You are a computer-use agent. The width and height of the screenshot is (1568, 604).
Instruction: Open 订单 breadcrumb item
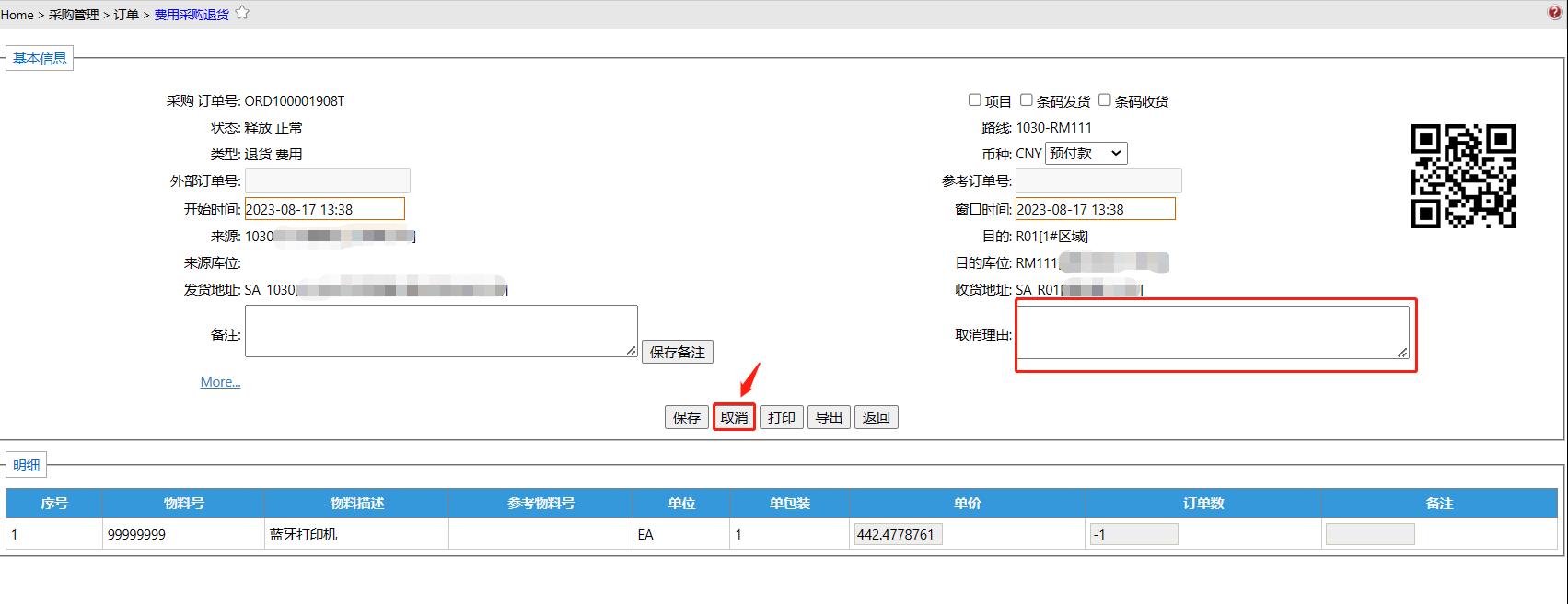tap(126, 15)
